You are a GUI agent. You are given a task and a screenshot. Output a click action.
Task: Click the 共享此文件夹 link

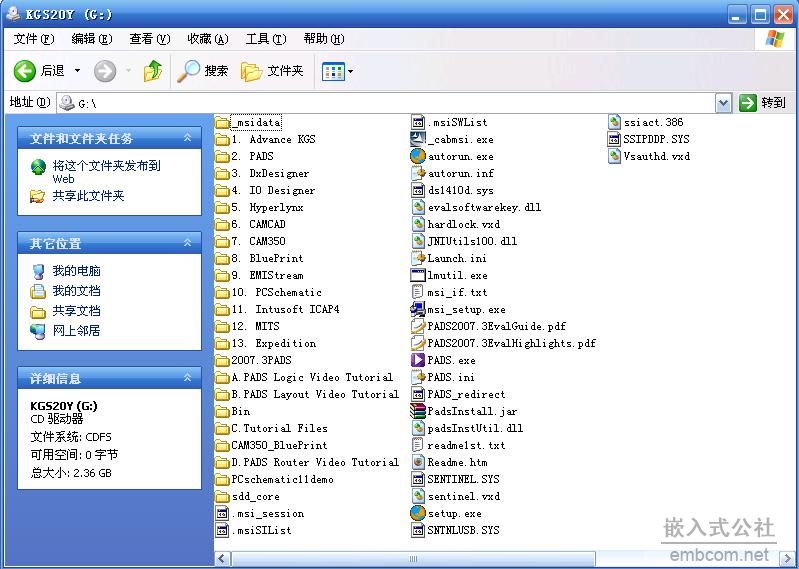click(x=88, y=196)
